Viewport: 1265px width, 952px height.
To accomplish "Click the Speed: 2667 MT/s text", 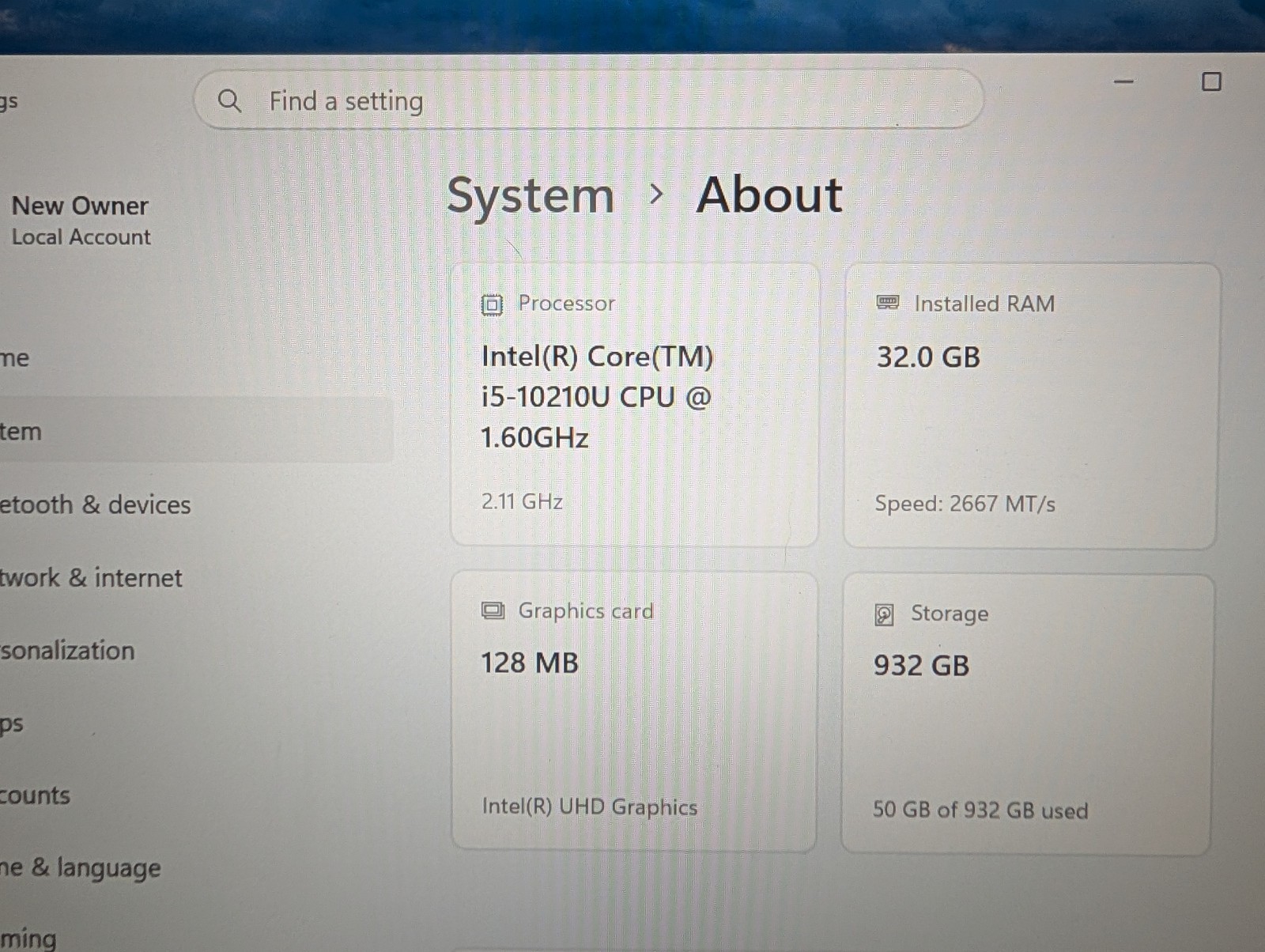I will (x=965, y=504).
